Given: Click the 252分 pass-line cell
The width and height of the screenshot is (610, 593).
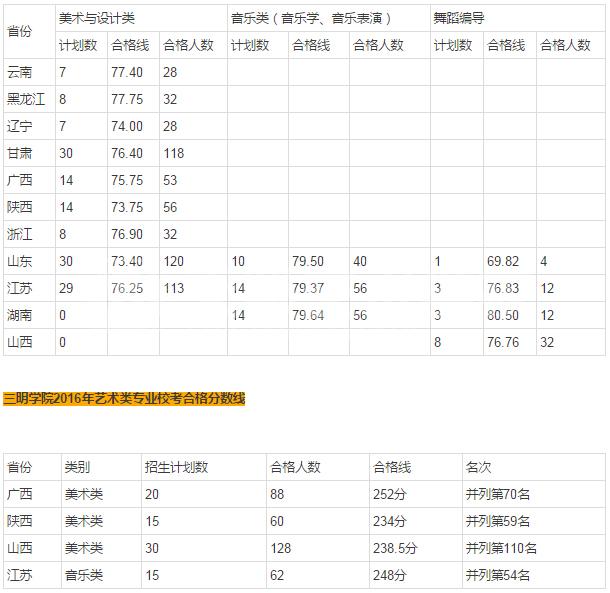Looking at the screenshot, I should click(x=389, y=494).
